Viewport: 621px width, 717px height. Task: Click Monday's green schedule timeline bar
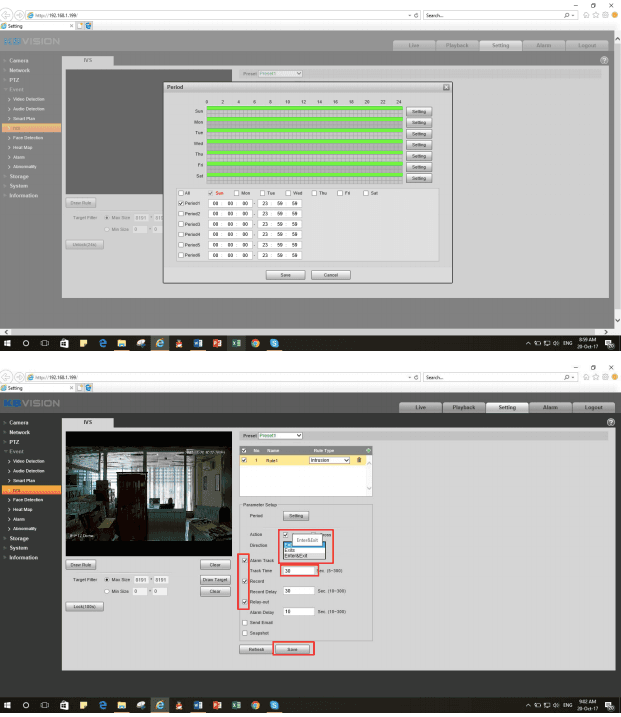point(303,122)
